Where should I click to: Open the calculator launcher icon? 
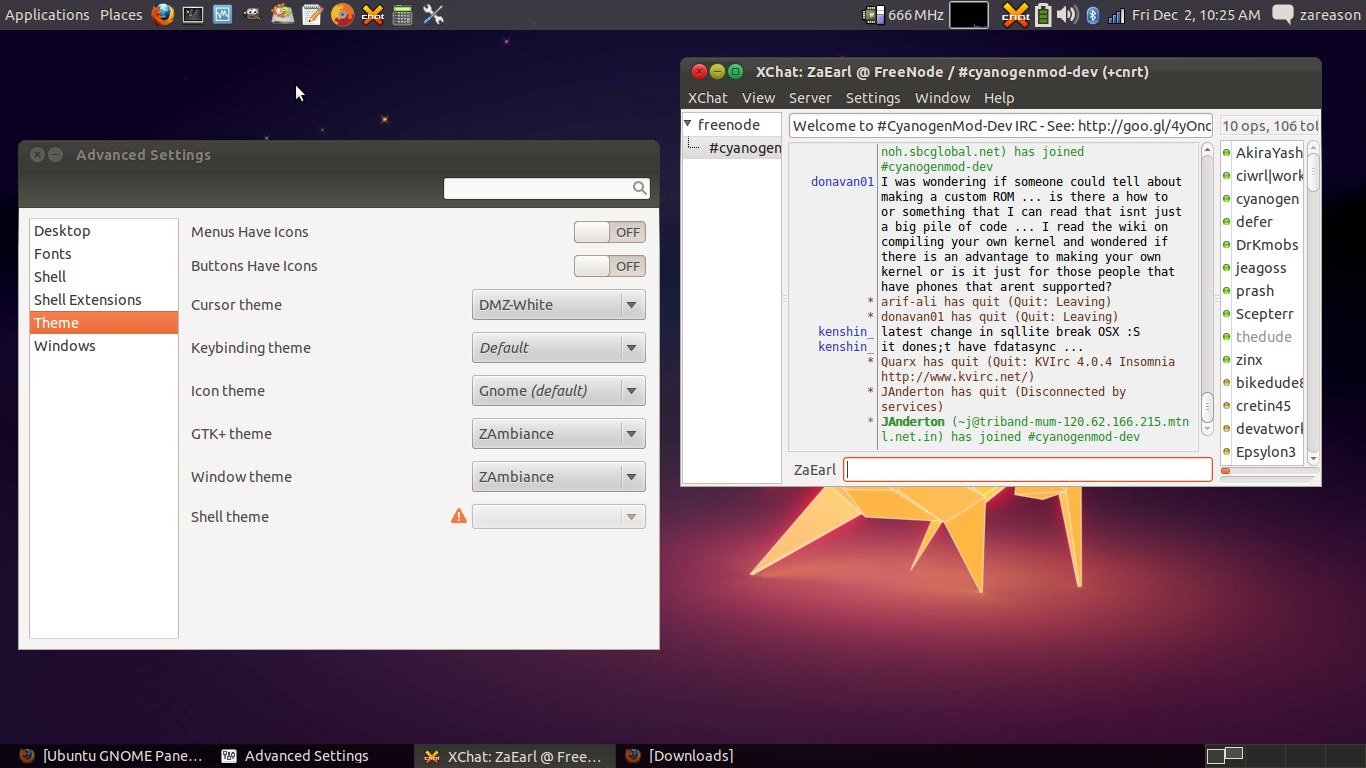click(x=403, y=15)
